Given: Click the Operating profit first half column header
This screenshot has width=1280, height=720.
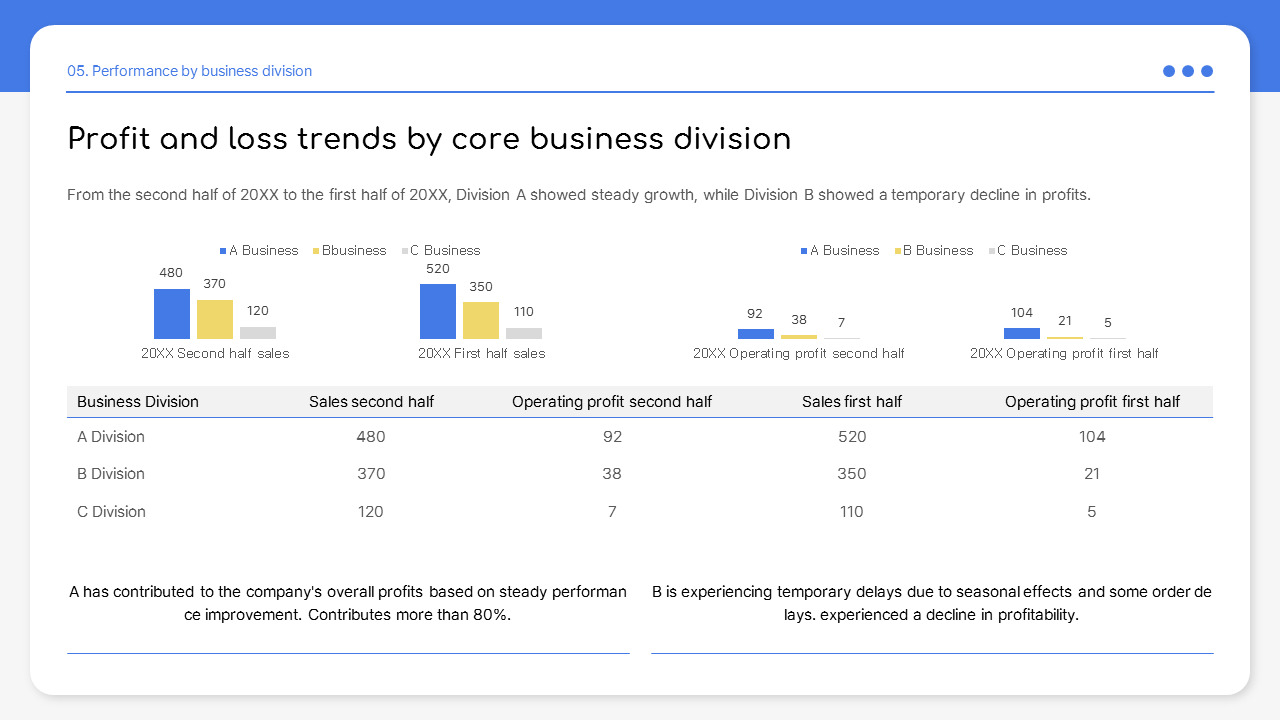Looking at the screenshot, I should 1092,401.
